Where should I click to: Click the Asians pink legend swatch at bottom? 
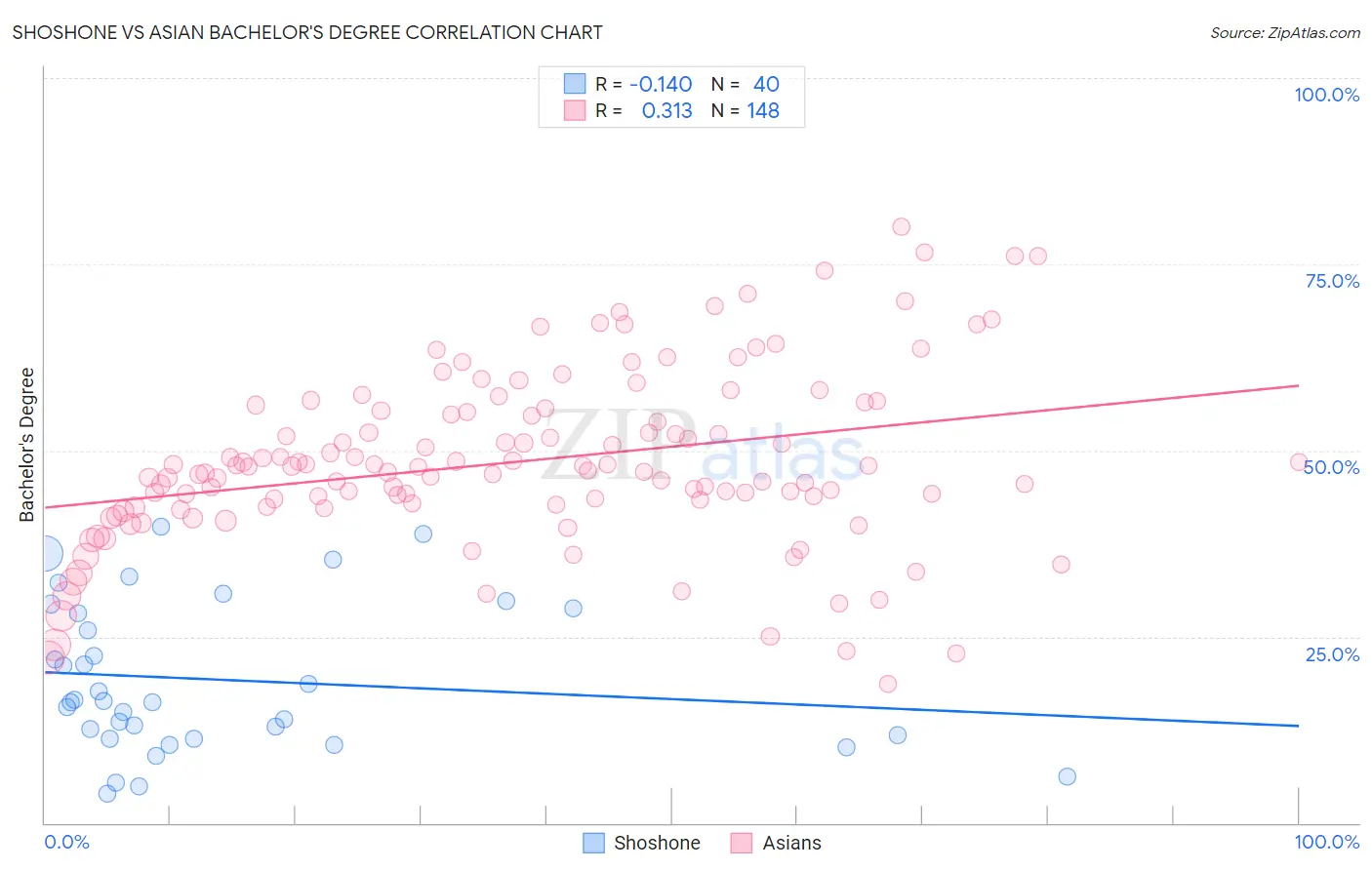(x=742, y=843)
